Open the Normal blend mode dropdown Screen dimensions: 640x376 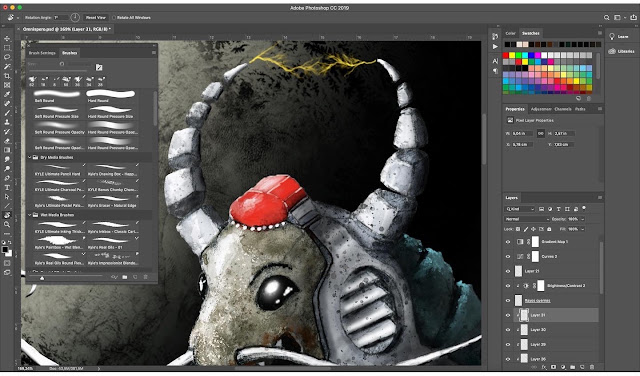click(x=526, y=219)
